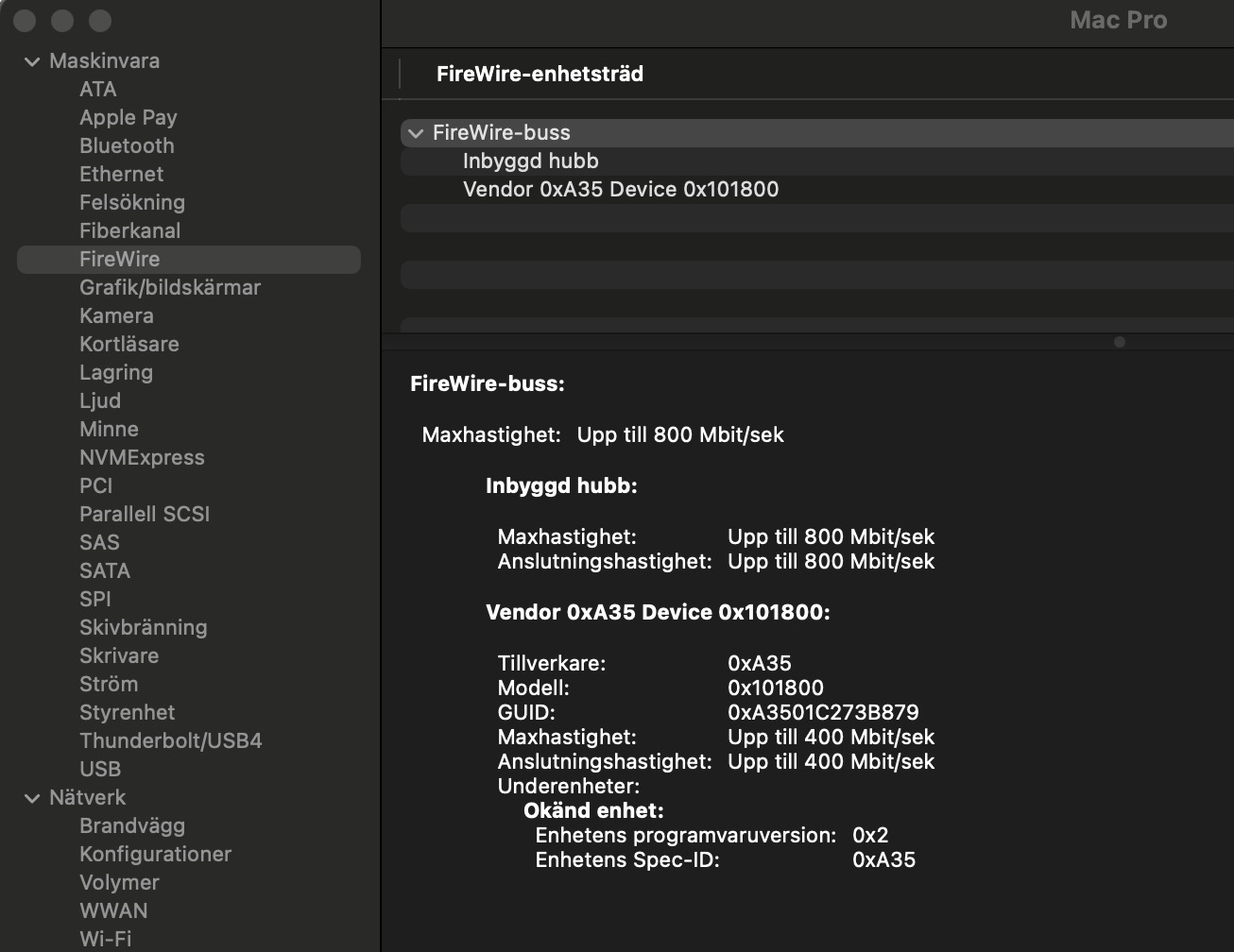Select ATA in the sidebar
The width and height of the screenshot is (1234, 952).
tap(98, 89)
